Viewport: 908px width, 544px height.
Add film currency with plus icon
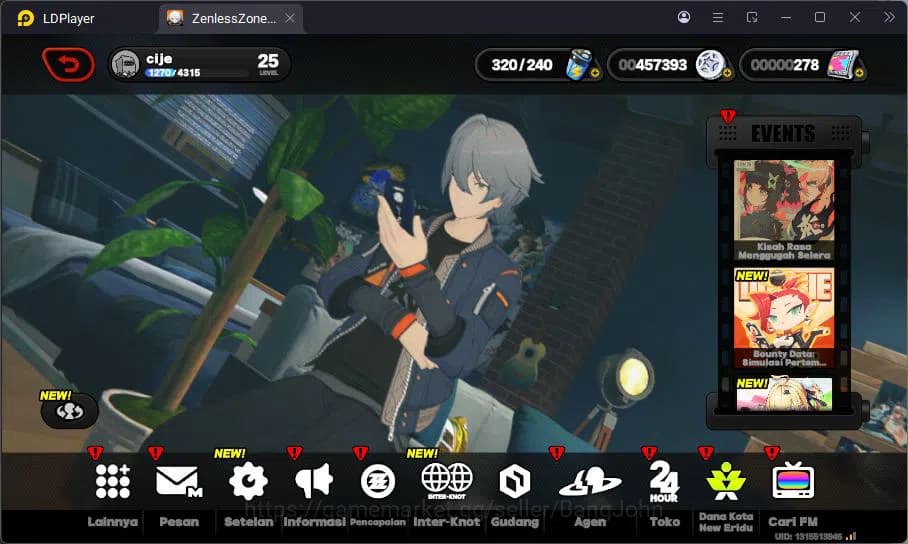(859, 73)
